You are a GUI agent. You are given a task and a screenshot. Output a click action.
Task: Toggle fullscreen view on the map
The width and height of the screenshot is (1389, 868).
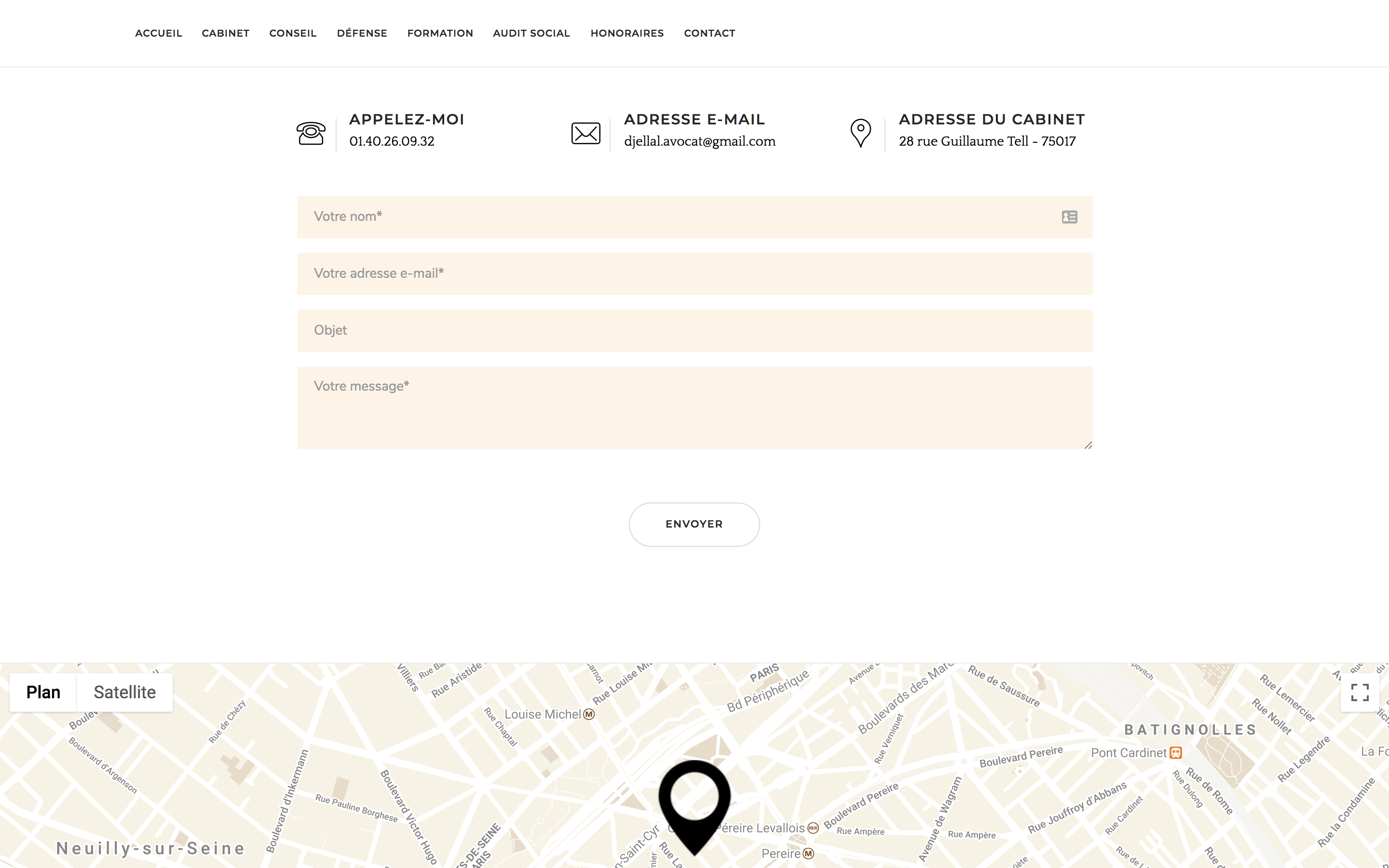click(1359, 692)
